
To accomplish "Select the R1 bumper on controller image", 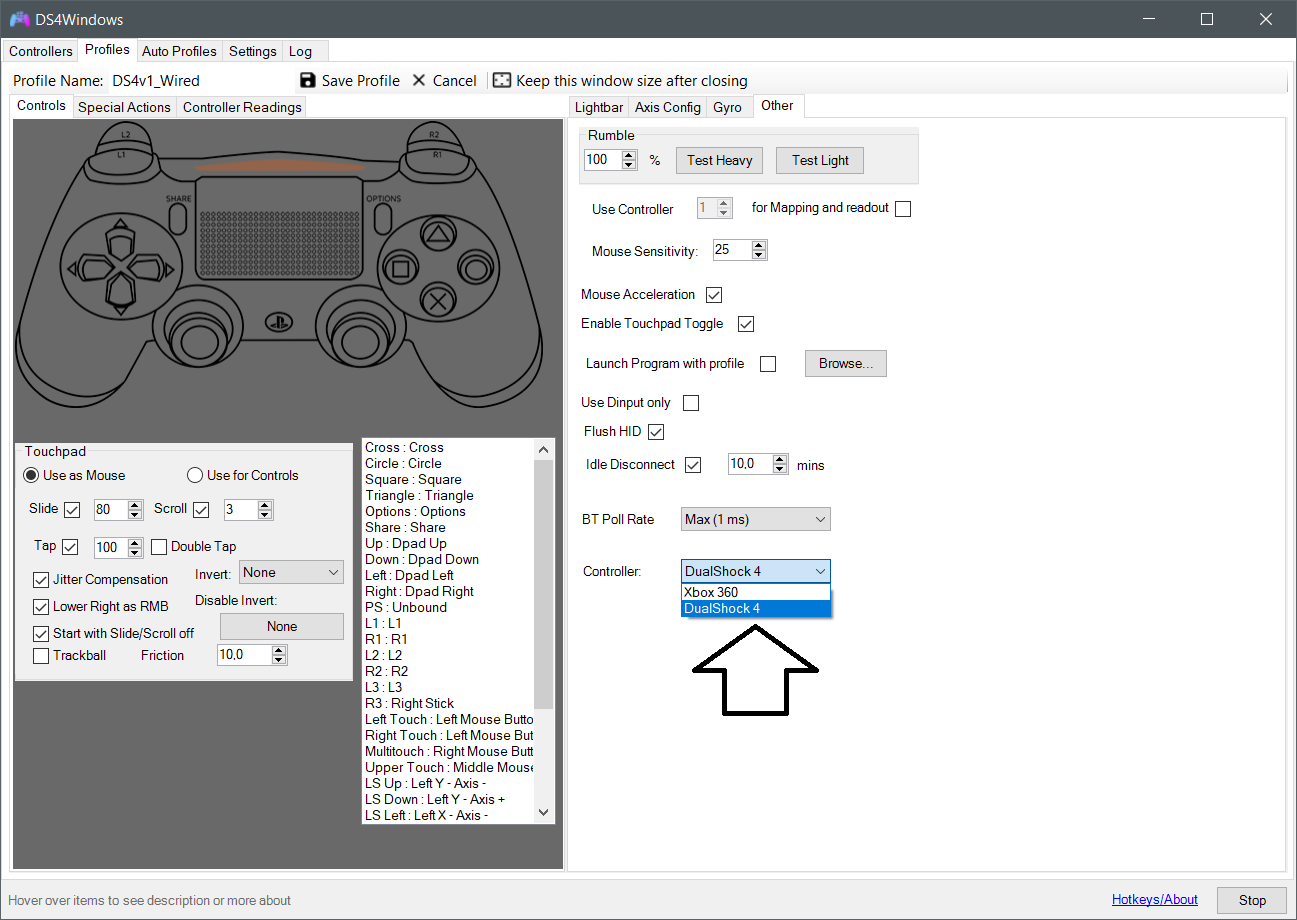I will pyautogui.click(x=435, y=155).
